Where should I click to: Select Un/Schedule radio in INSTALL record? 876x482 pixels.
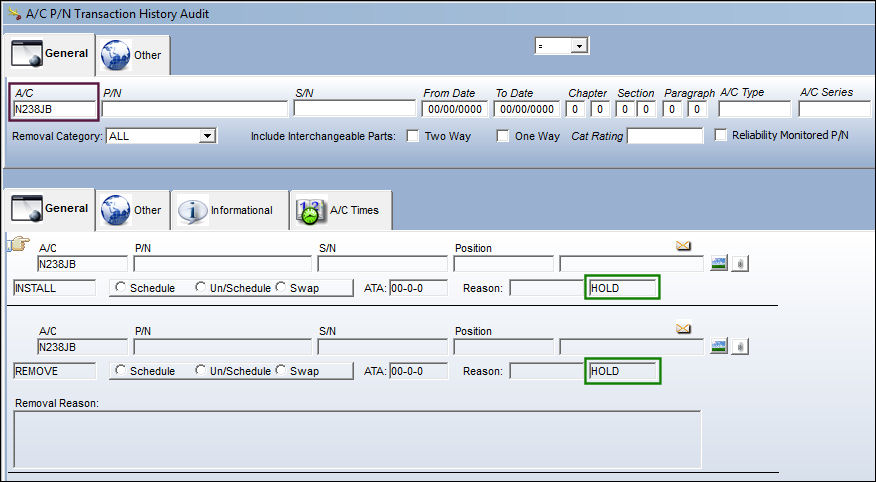[200, 287]
